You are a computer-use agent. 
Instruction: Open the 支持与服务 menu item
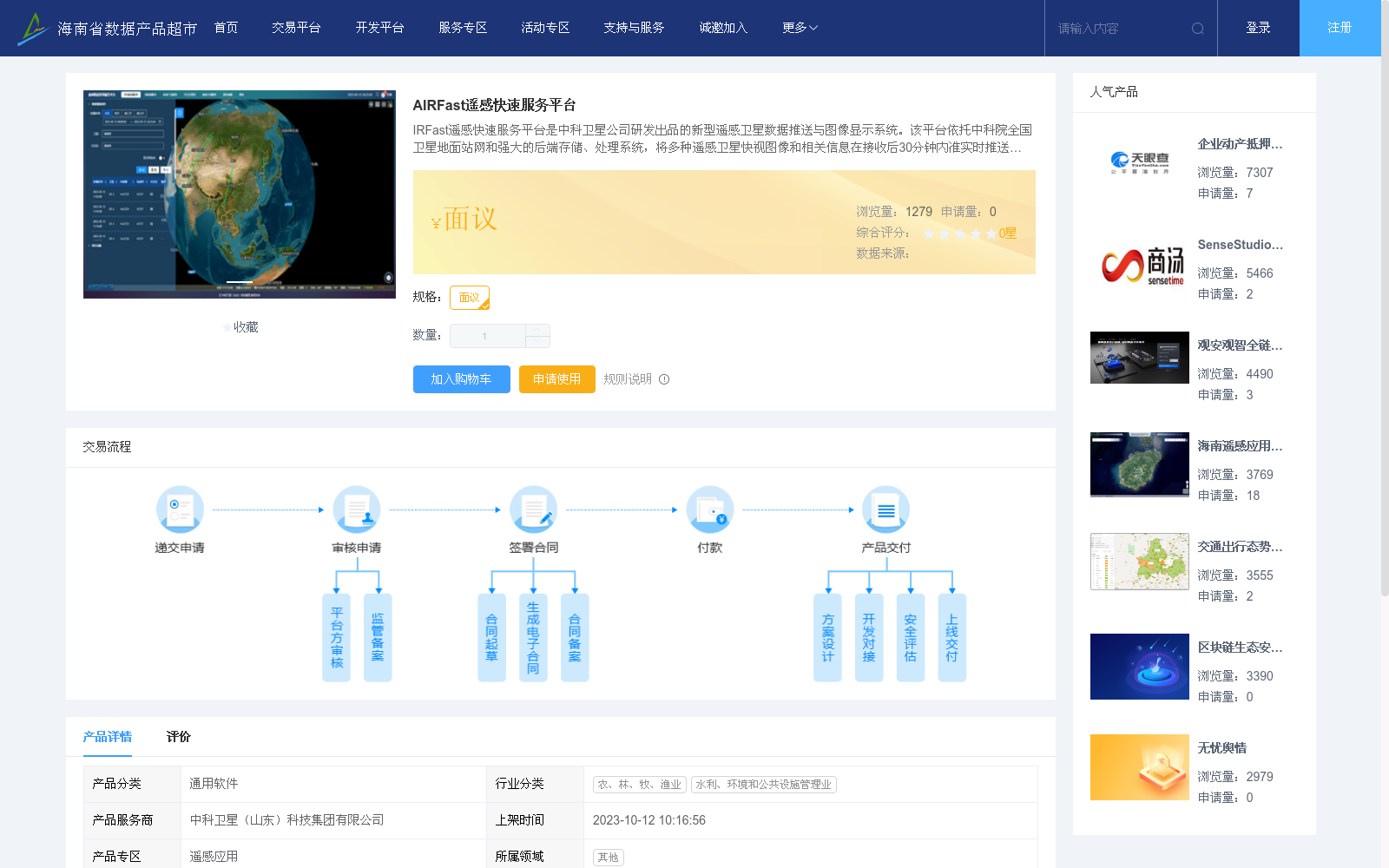tap(635, 28)
